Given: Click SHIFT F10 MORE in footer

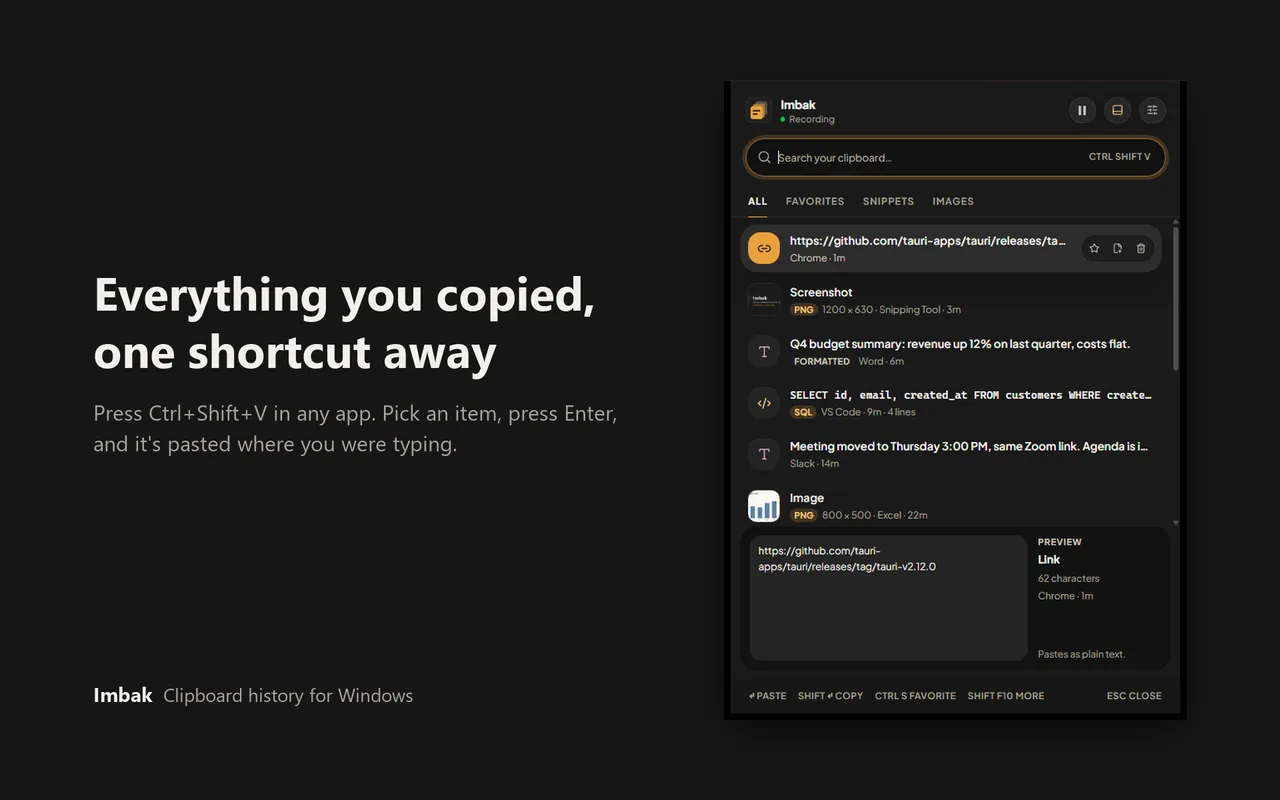Looking at the screenshot, I should [1006, 696].
